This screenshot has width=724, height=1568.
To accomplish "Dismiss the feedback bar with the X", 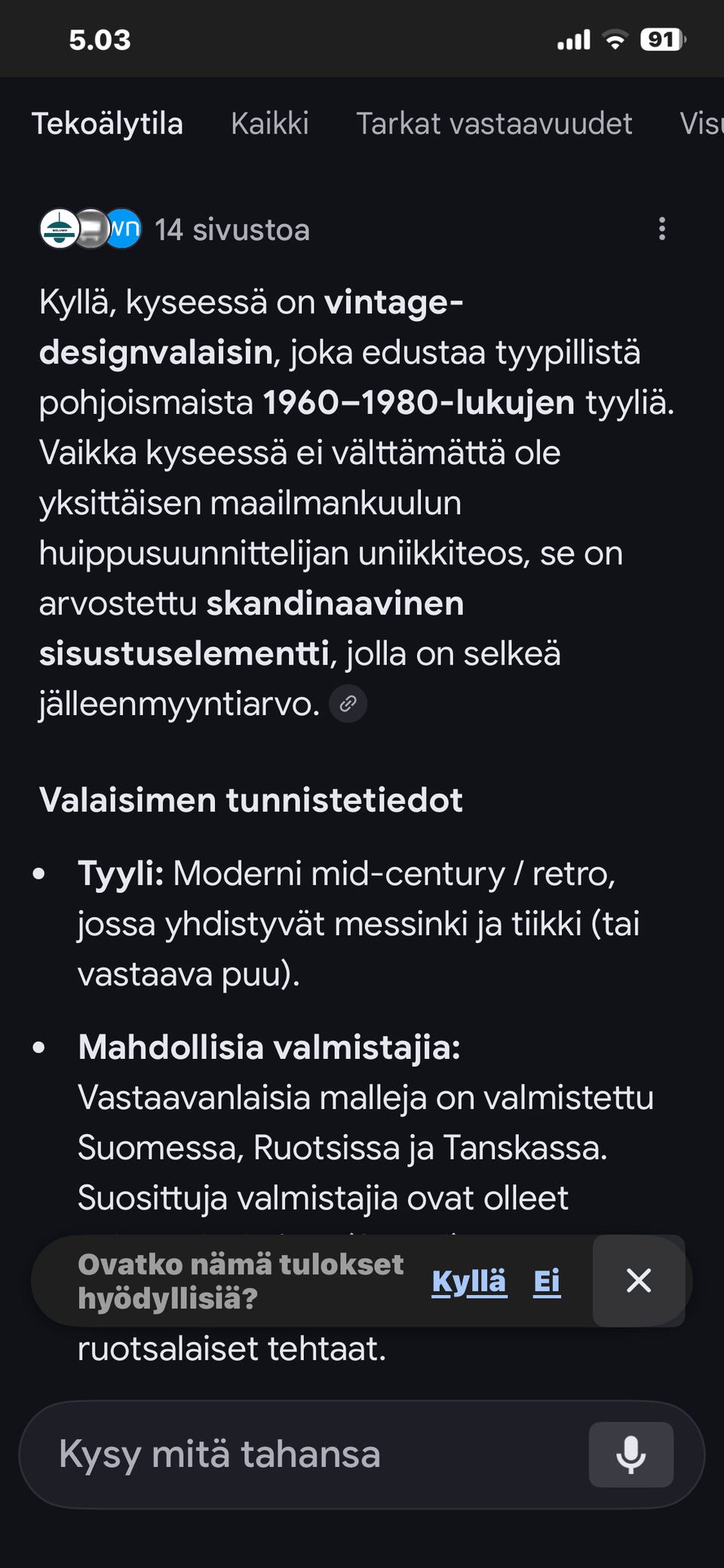I will [639, 1280].
